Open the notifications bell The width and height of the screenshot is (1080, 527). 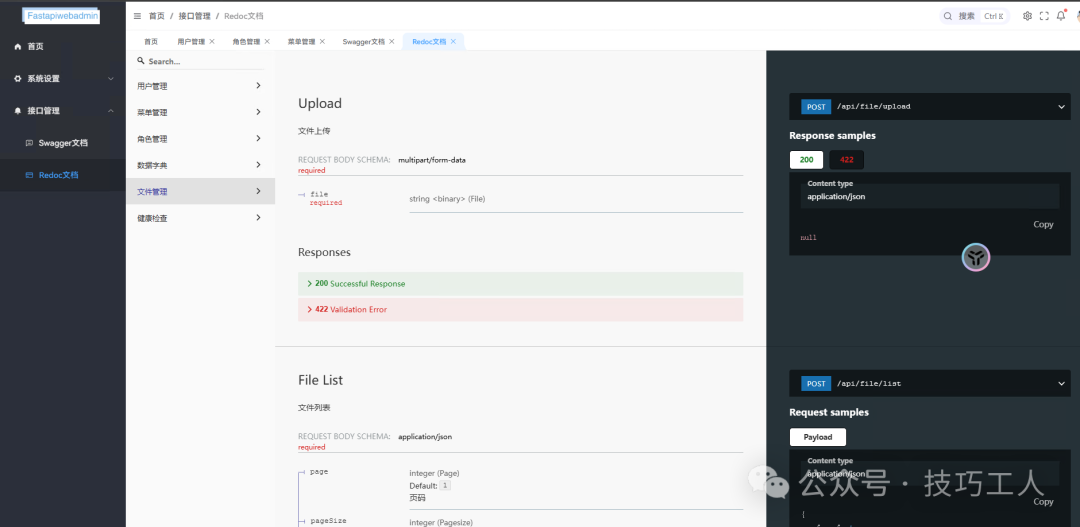1061,16
